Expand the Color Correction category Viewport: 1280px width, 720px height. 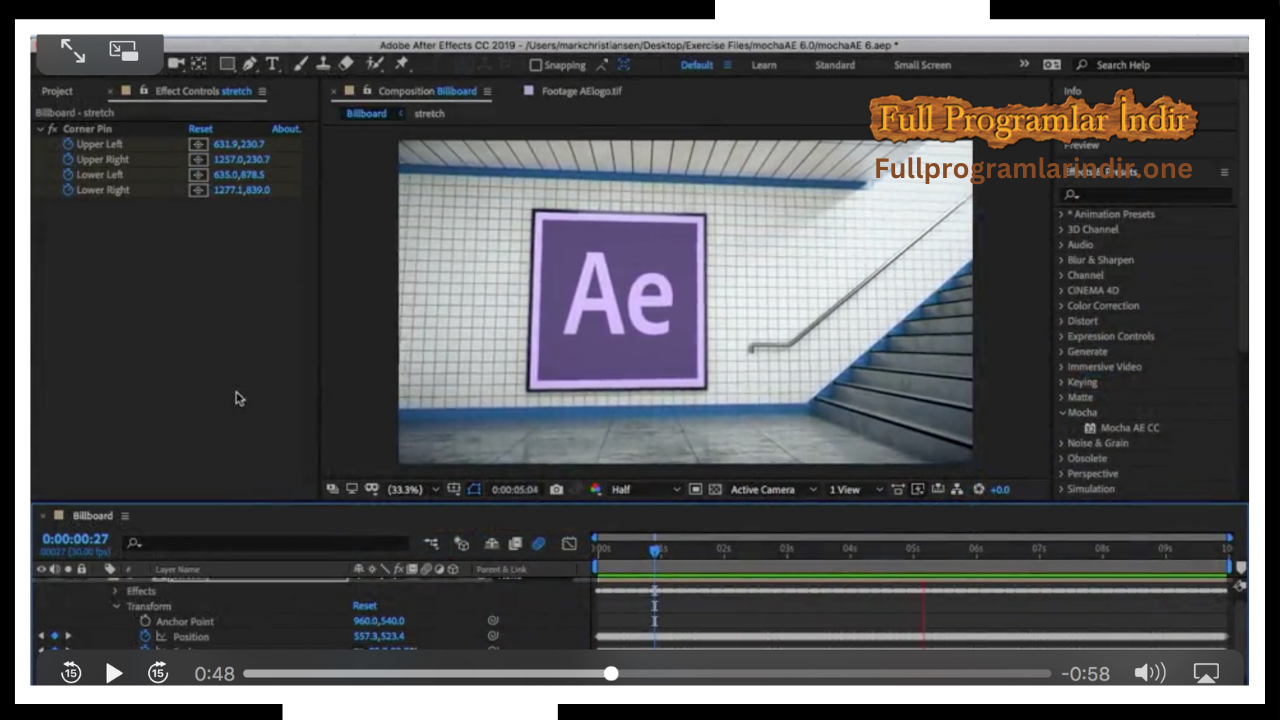pos(1062,306)
